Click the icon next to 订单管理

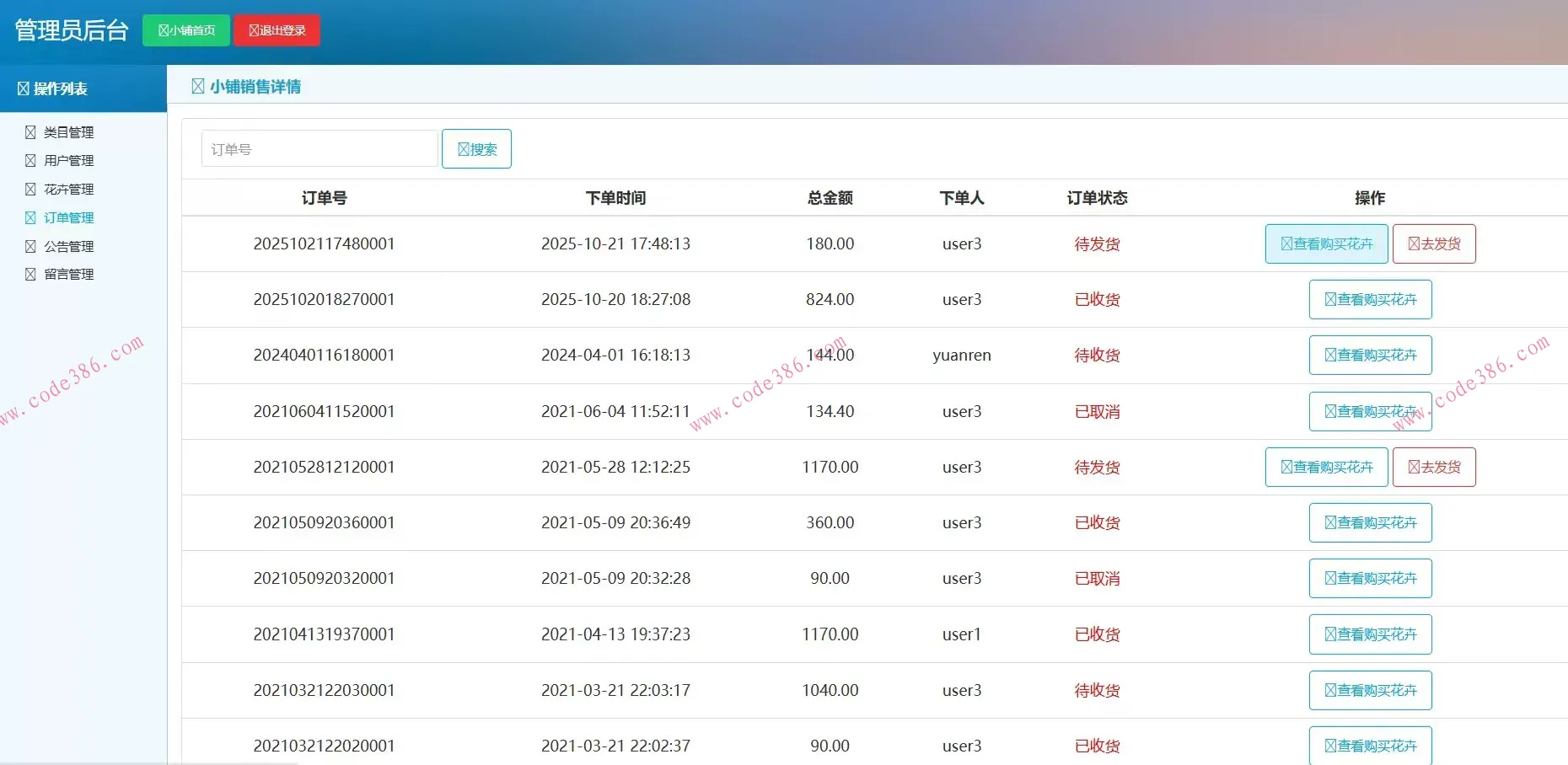click(x=30, y=217)
